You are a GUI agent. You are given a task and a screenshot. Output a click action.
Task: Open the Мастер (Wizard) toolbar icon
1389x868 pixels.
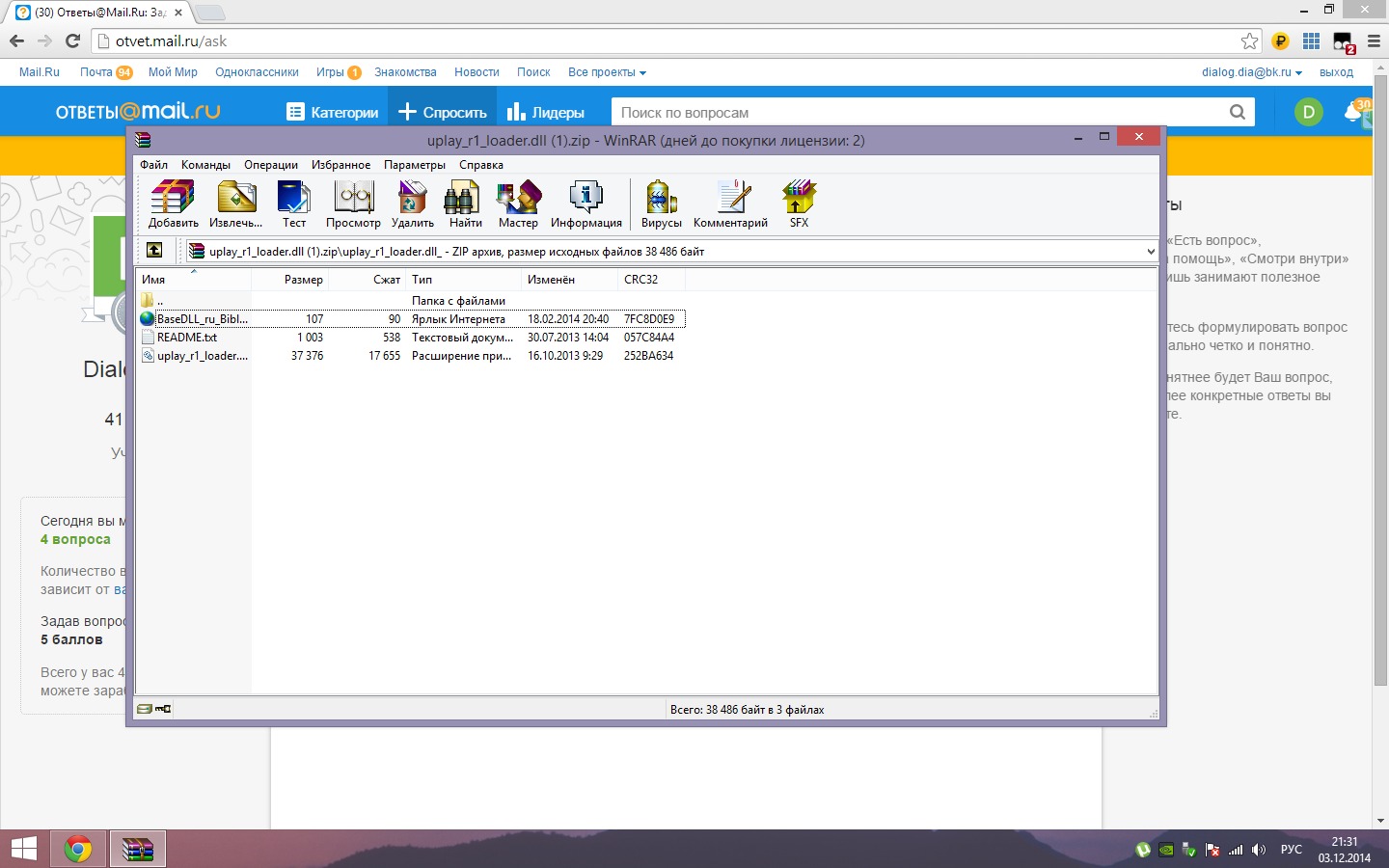click(x=518, y=203)
